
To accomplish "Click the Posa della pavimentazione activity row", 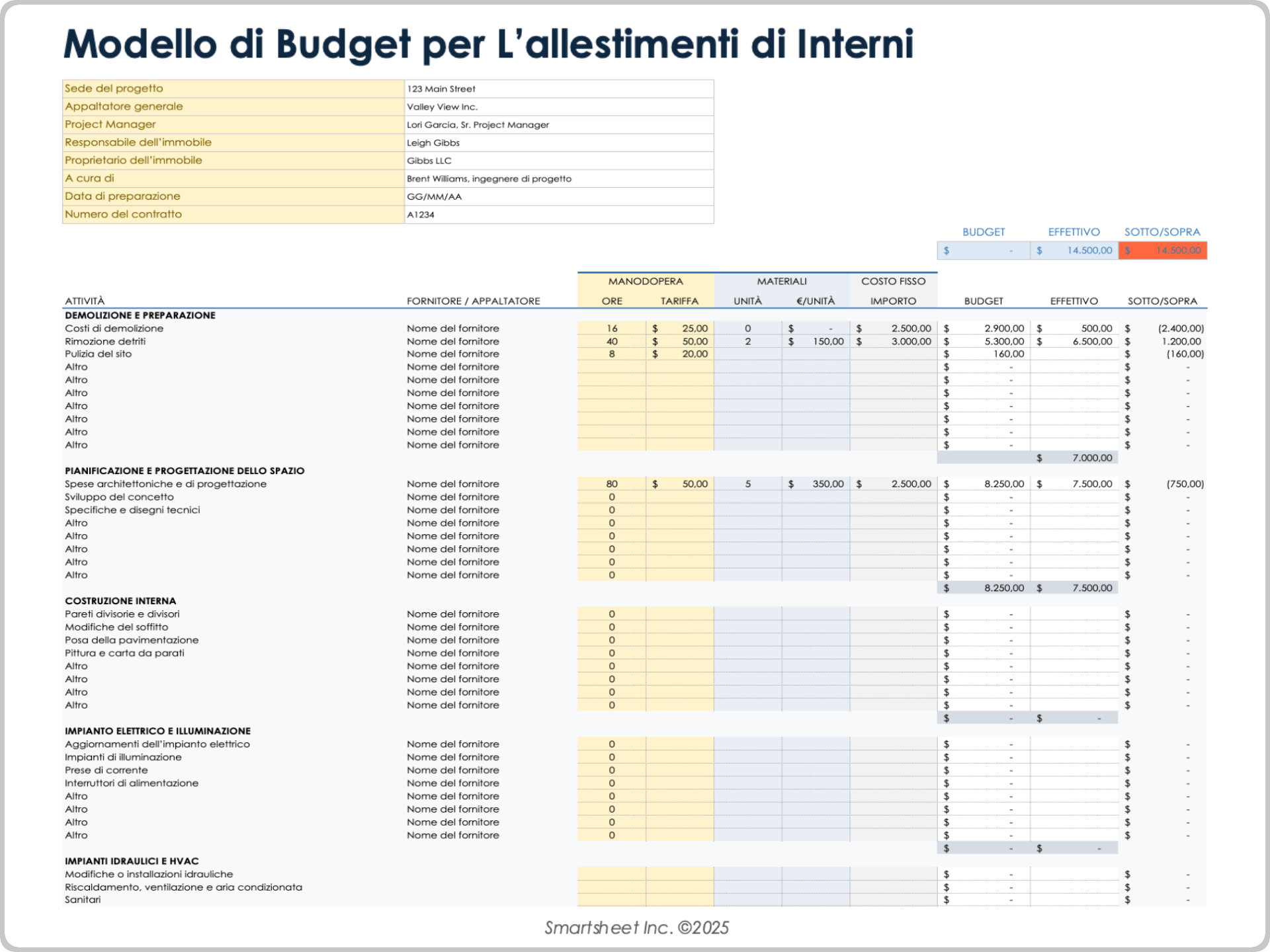I will [x=132, y=640].
